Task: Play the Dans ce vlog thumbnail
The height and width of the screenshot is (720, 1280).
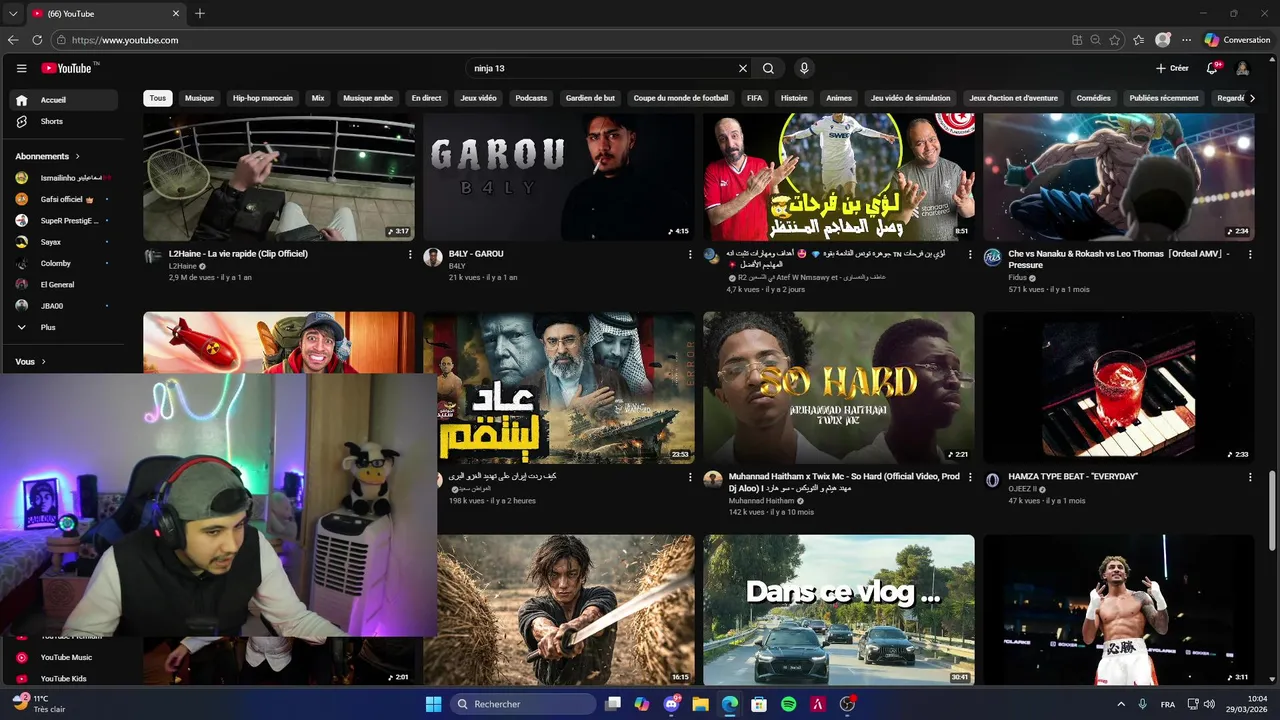Action: click(838, 610)
